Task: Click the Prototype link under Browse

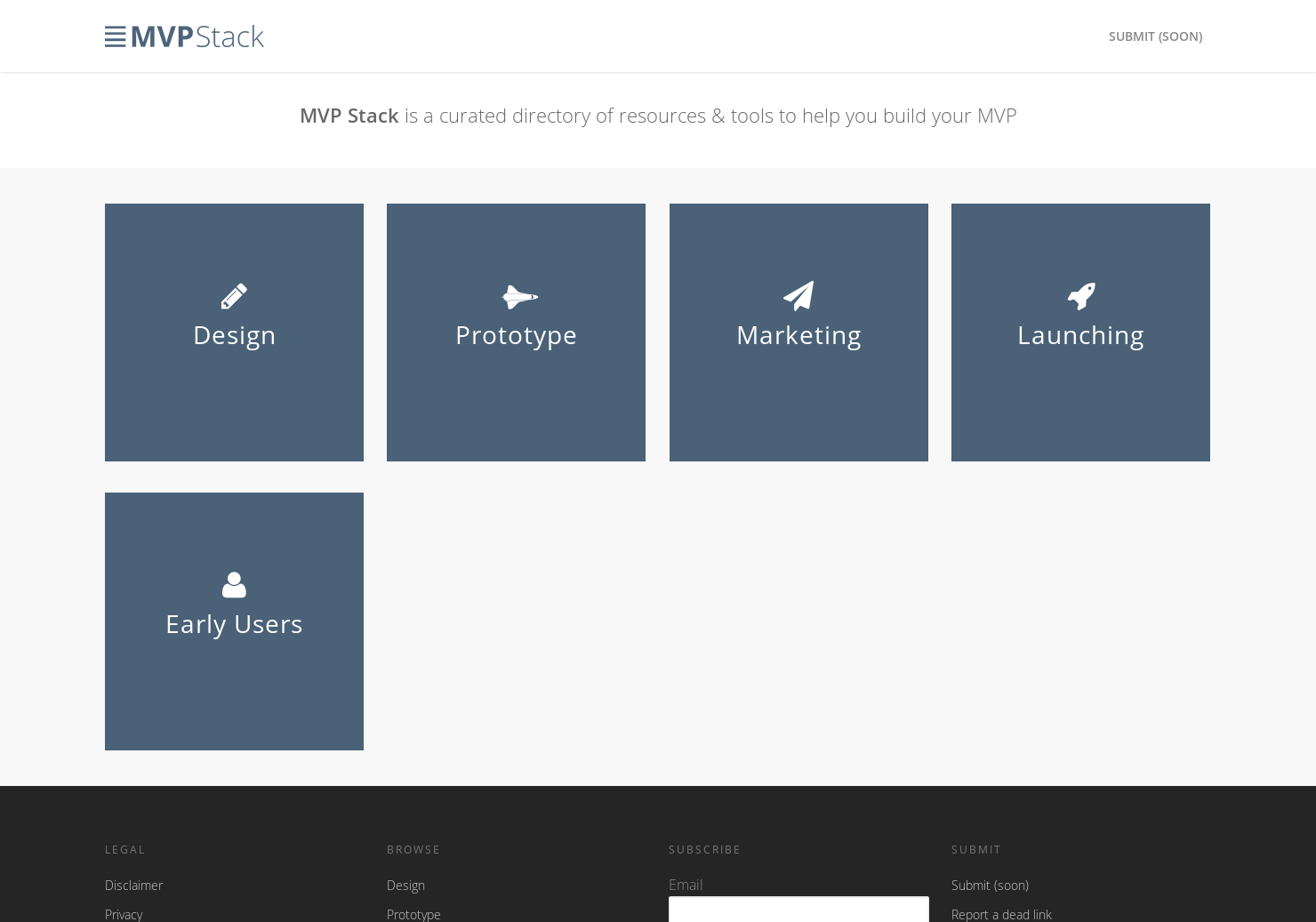Action: tap(413, 914)
